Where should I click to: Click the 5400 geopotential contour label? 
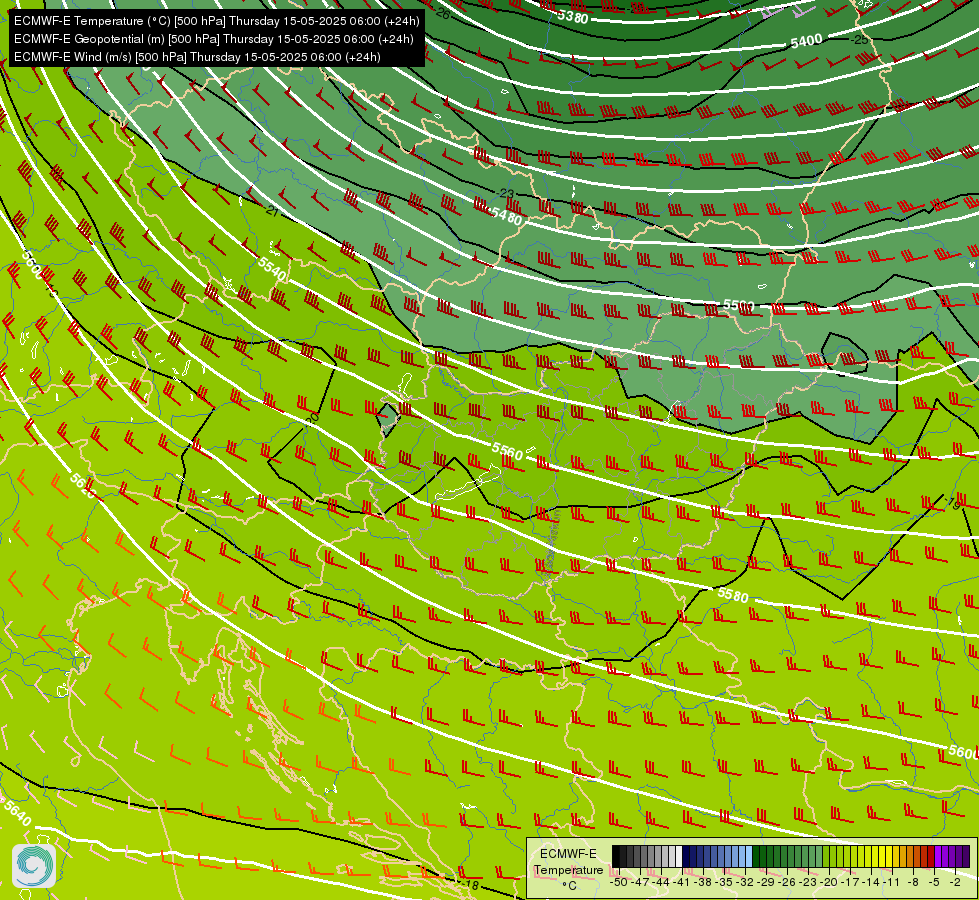[x=806, y=41]
